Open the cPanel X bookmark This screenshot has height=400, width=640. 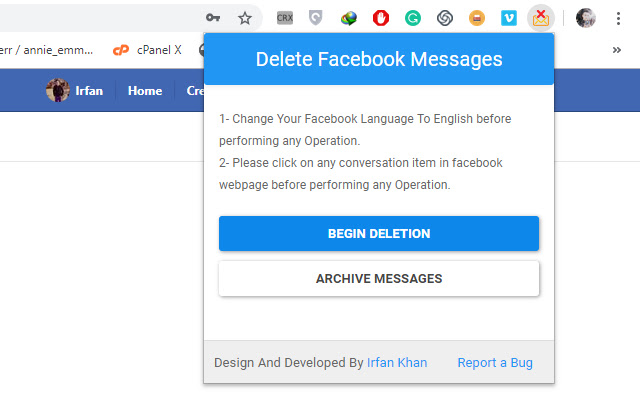coord(147,50)
